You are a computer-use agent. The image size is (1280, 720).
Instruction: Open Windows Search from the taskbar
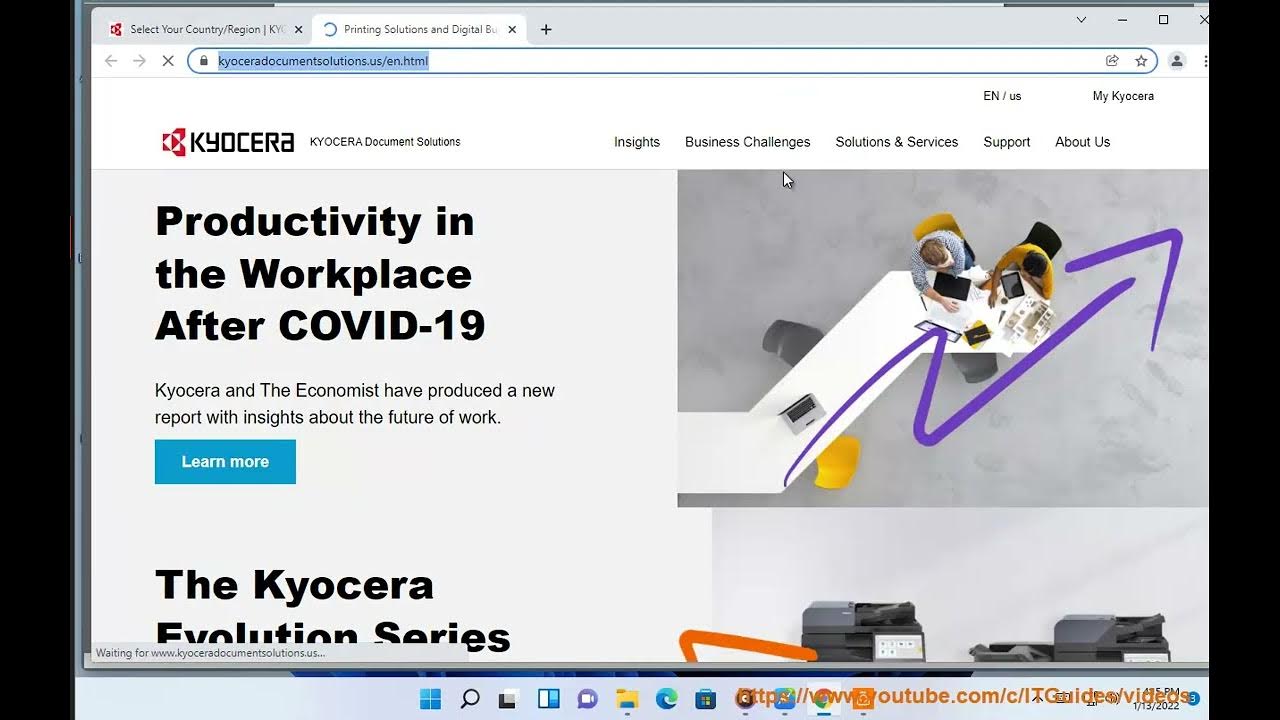point(470,699)
